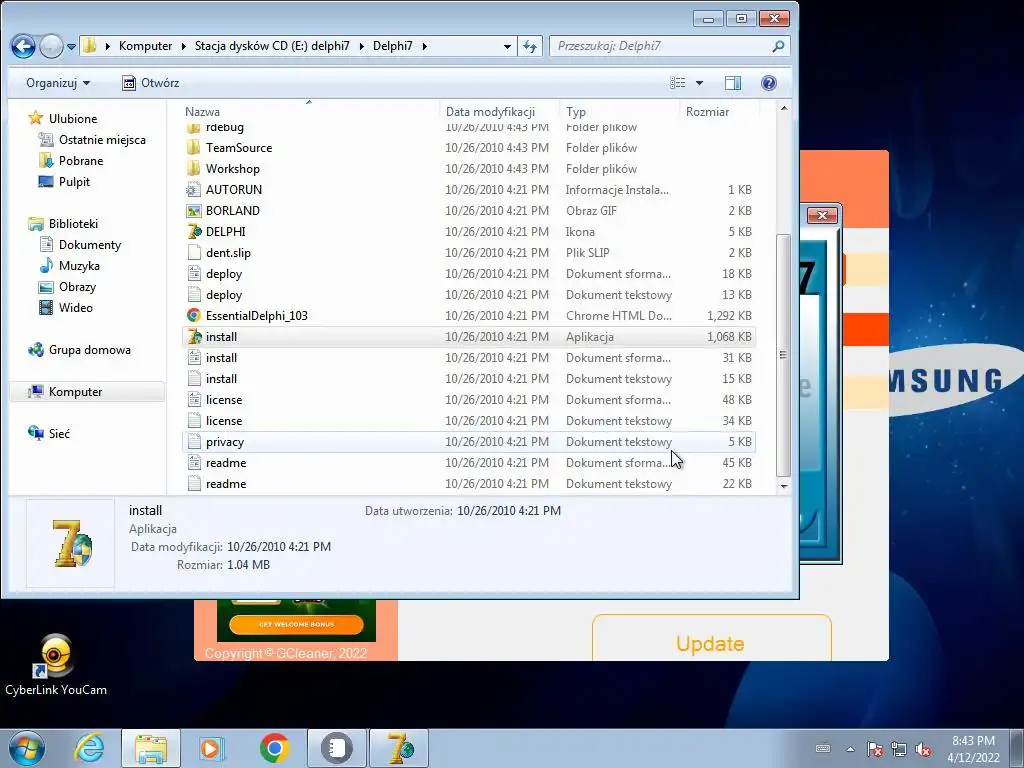Launch Internet Explorer from the taskbar
1024x768 pixels.
[x=89, y=748]
